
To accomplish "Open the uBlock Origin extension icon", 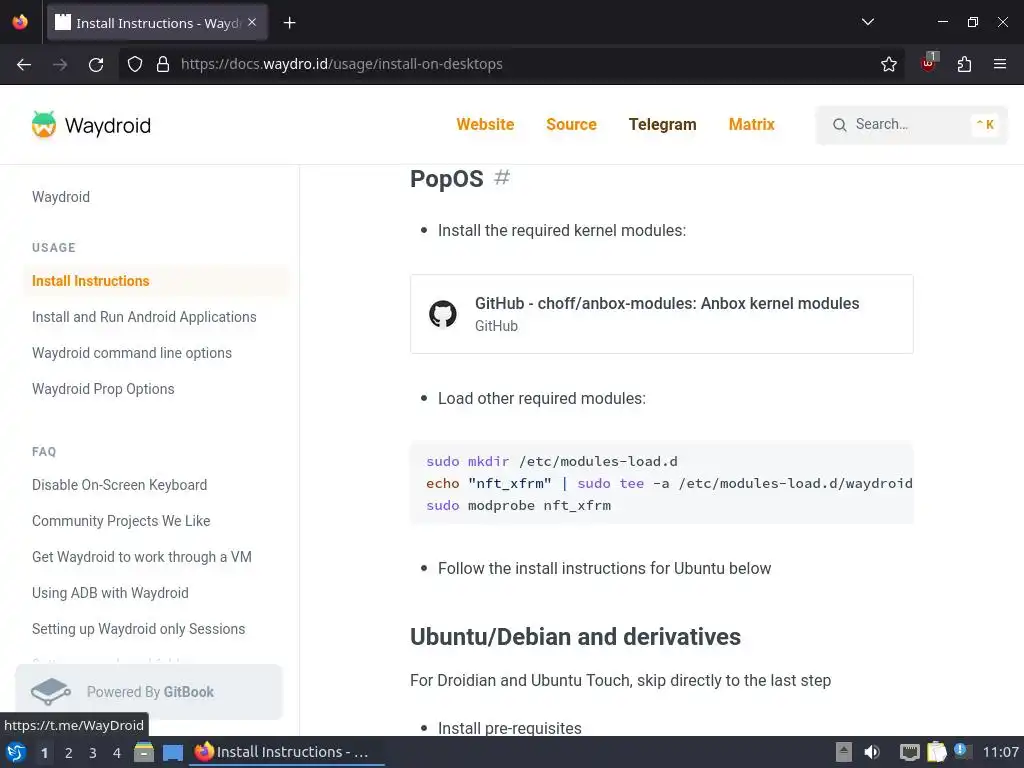I will tap(929, 63).
